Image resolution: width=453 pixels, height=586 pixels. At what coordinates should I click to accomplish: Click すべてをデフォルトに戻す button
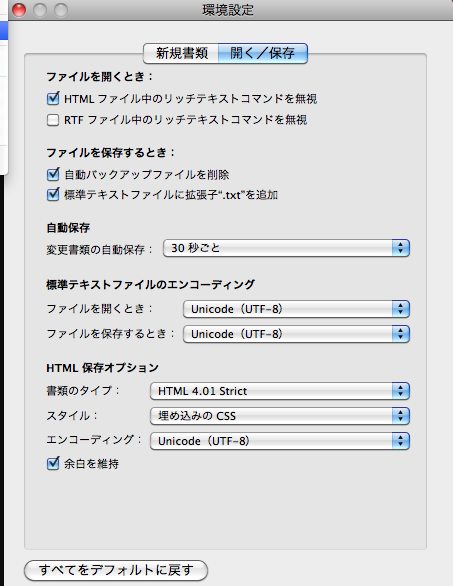(116, 570)
